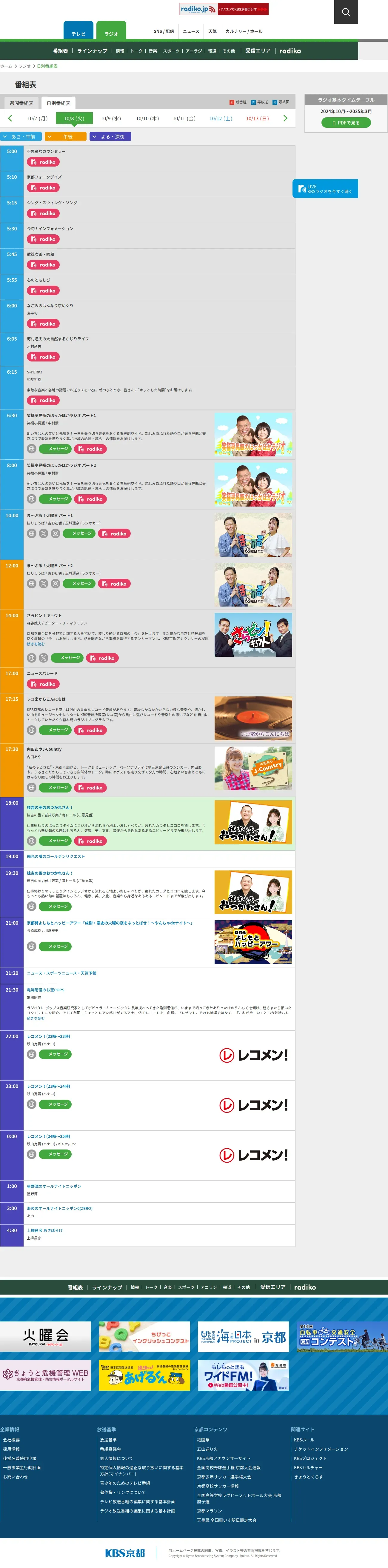Select 週間番組表 tab

click(x=21, y=104)
